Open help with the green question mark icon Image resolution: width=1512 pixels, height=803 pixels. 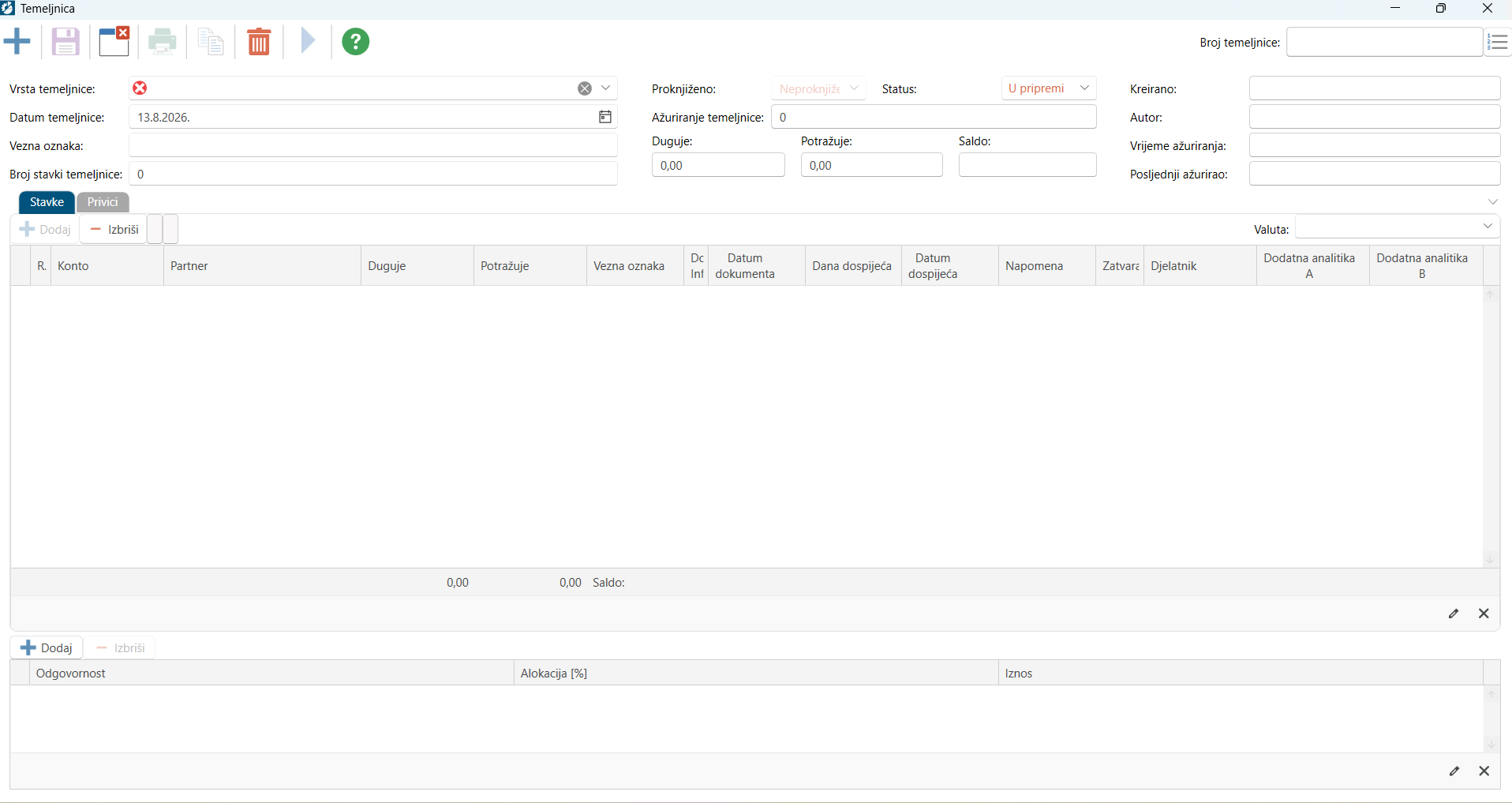[x=356, y=41]
